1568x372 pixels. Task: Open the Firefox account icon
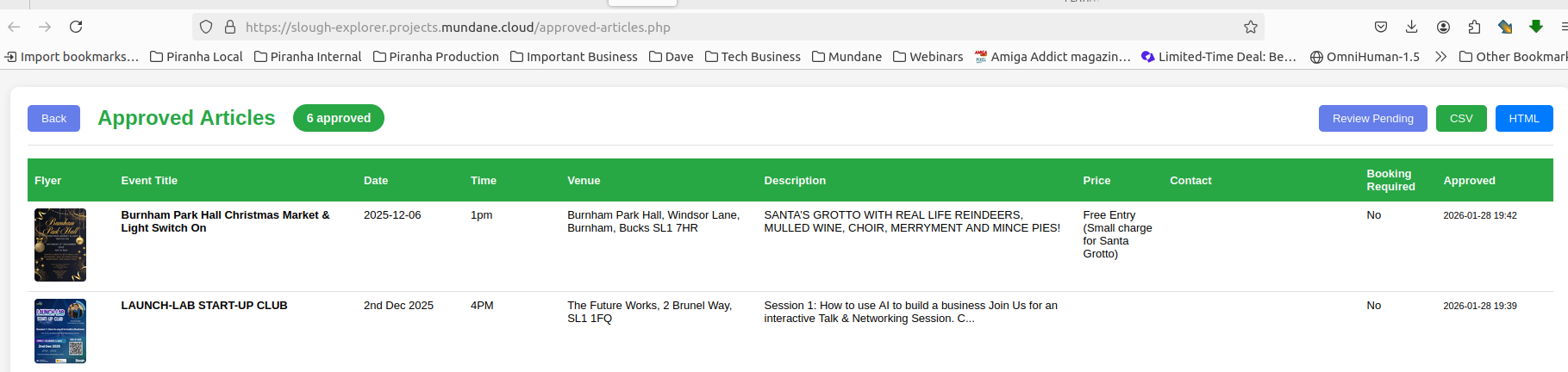point(1443,27)
